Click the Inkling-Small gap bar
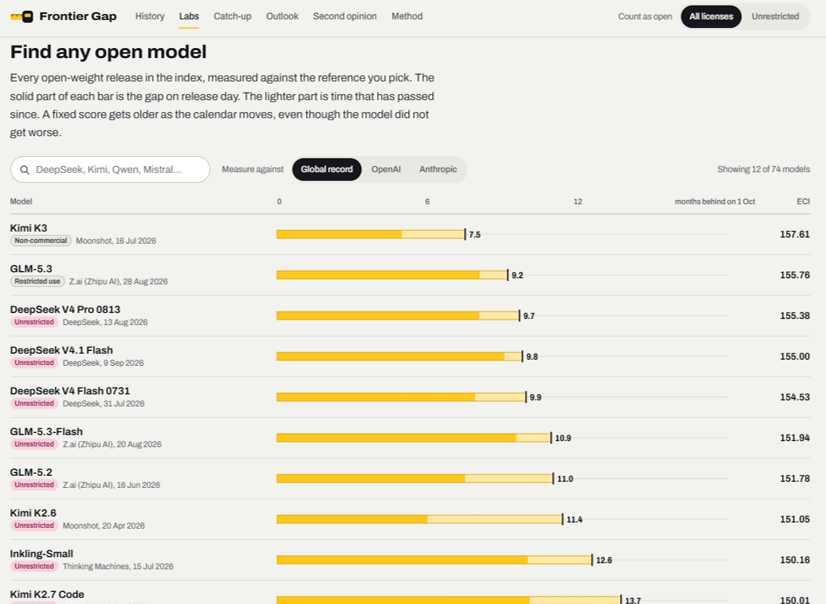The width and height of the screenshot is (826, 604). (435, 560)
